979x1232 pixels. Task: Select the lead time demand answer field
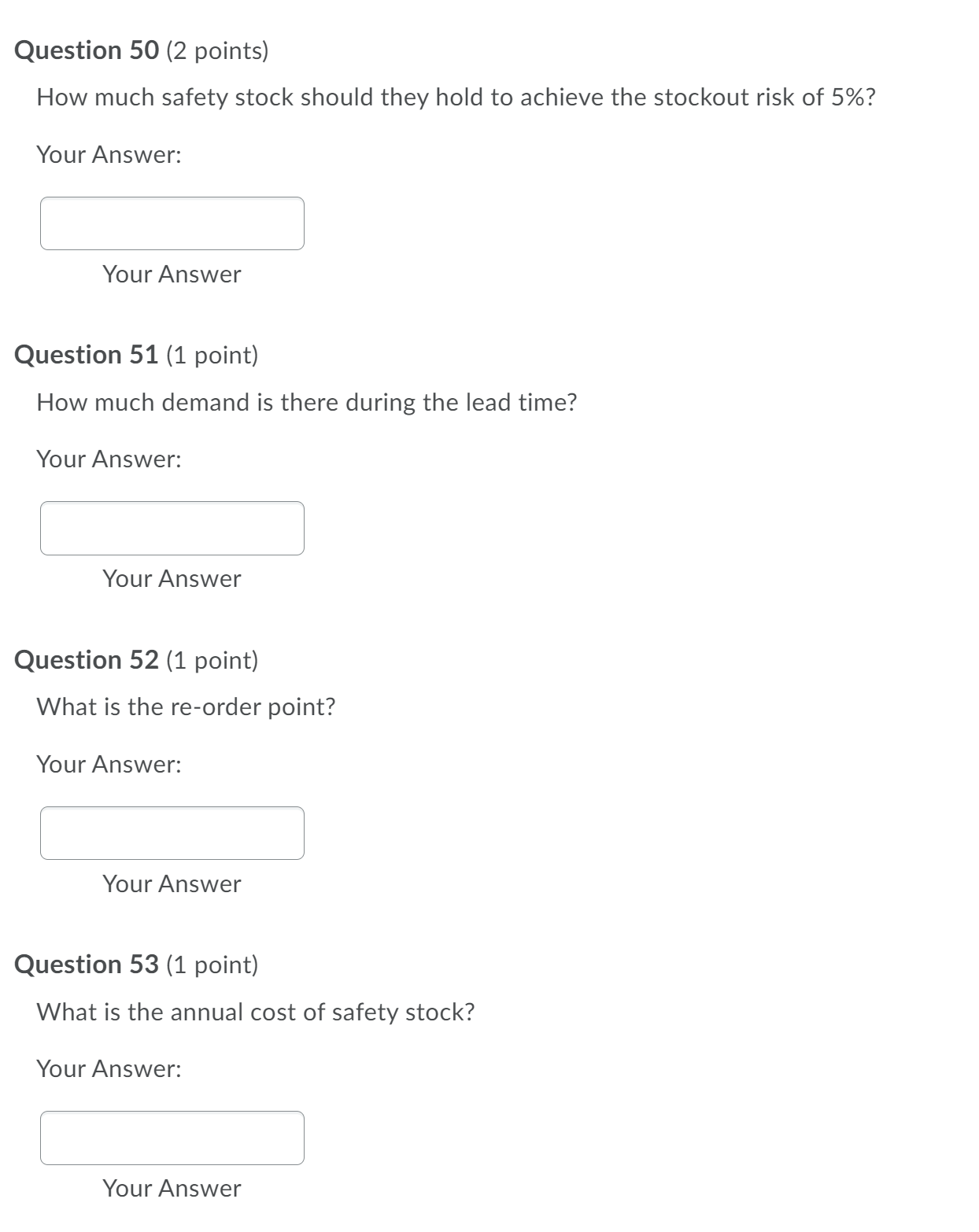tap(172, 528)
